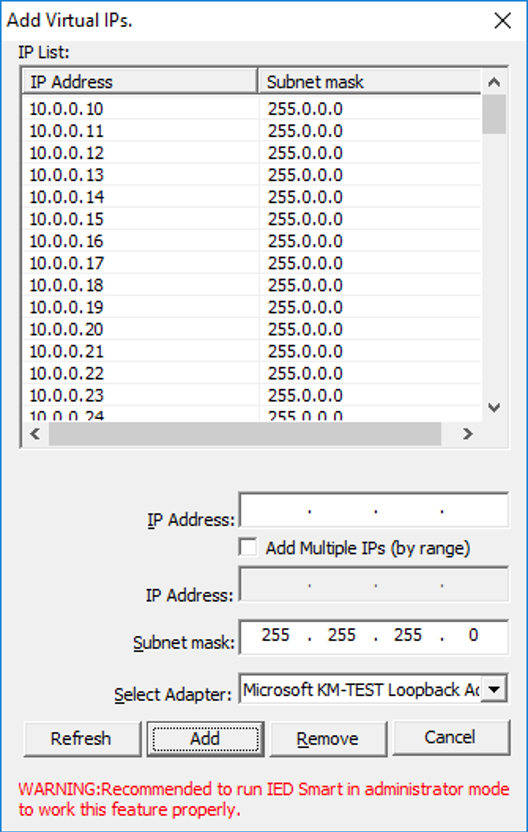Close the Add Virtual IPs dialog
Screen dimensions: 528x832
(502, 21)
